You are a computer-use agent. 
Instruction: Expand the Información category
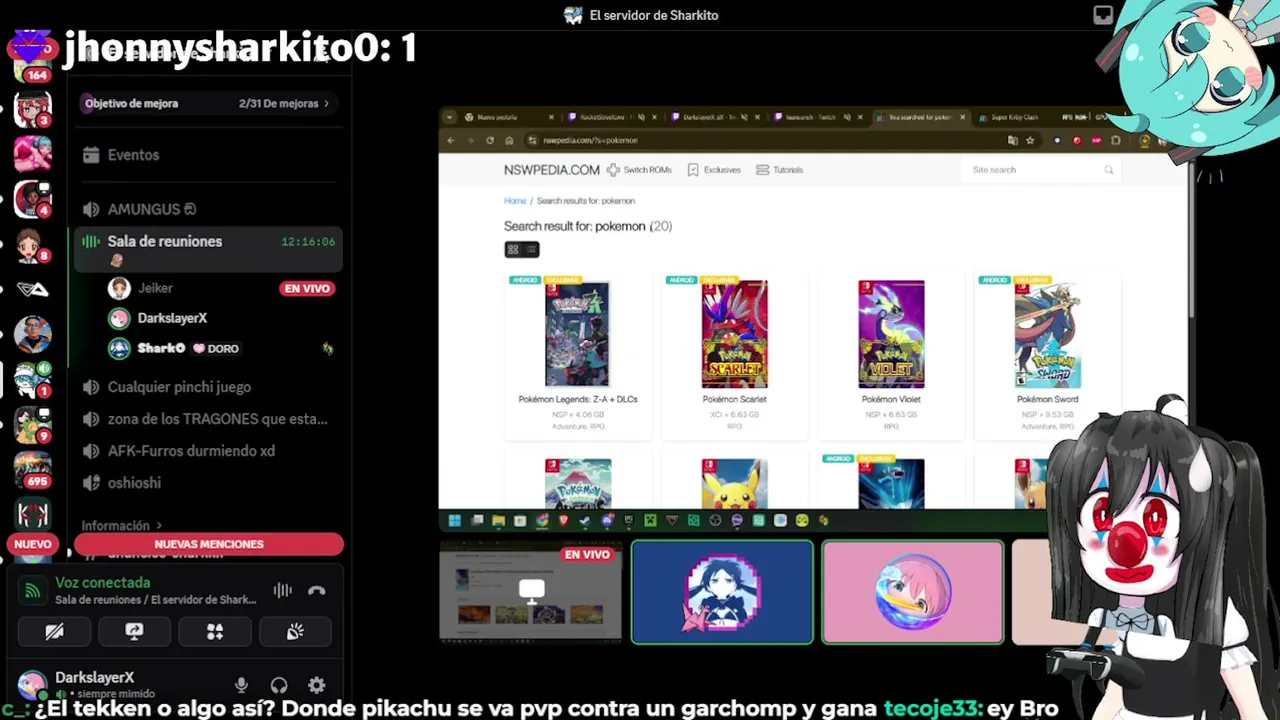(121, 526)
